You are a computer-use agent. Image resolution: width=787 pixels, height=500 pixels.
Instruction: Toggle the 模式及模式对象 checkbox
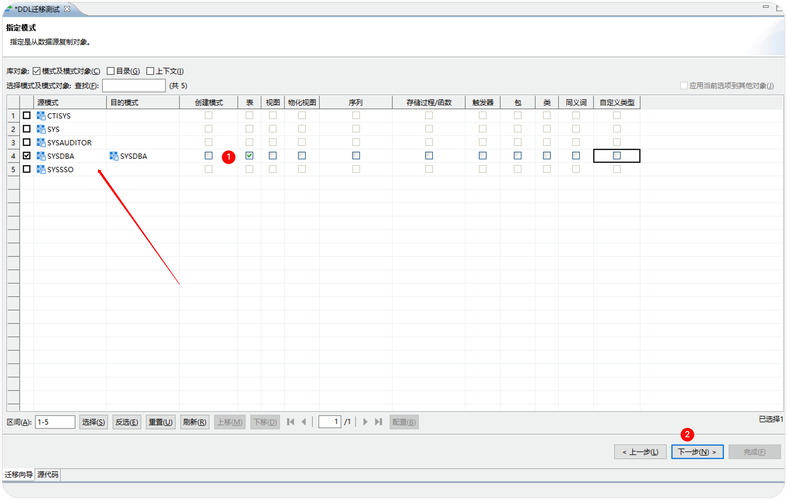37,71
